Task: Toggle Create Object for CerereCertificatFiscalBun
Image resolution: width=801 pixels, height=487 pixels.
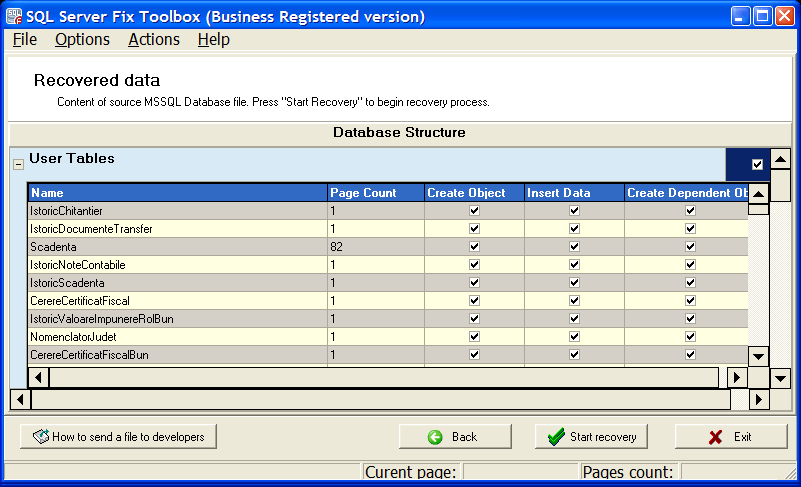Action: click(474, 355)
